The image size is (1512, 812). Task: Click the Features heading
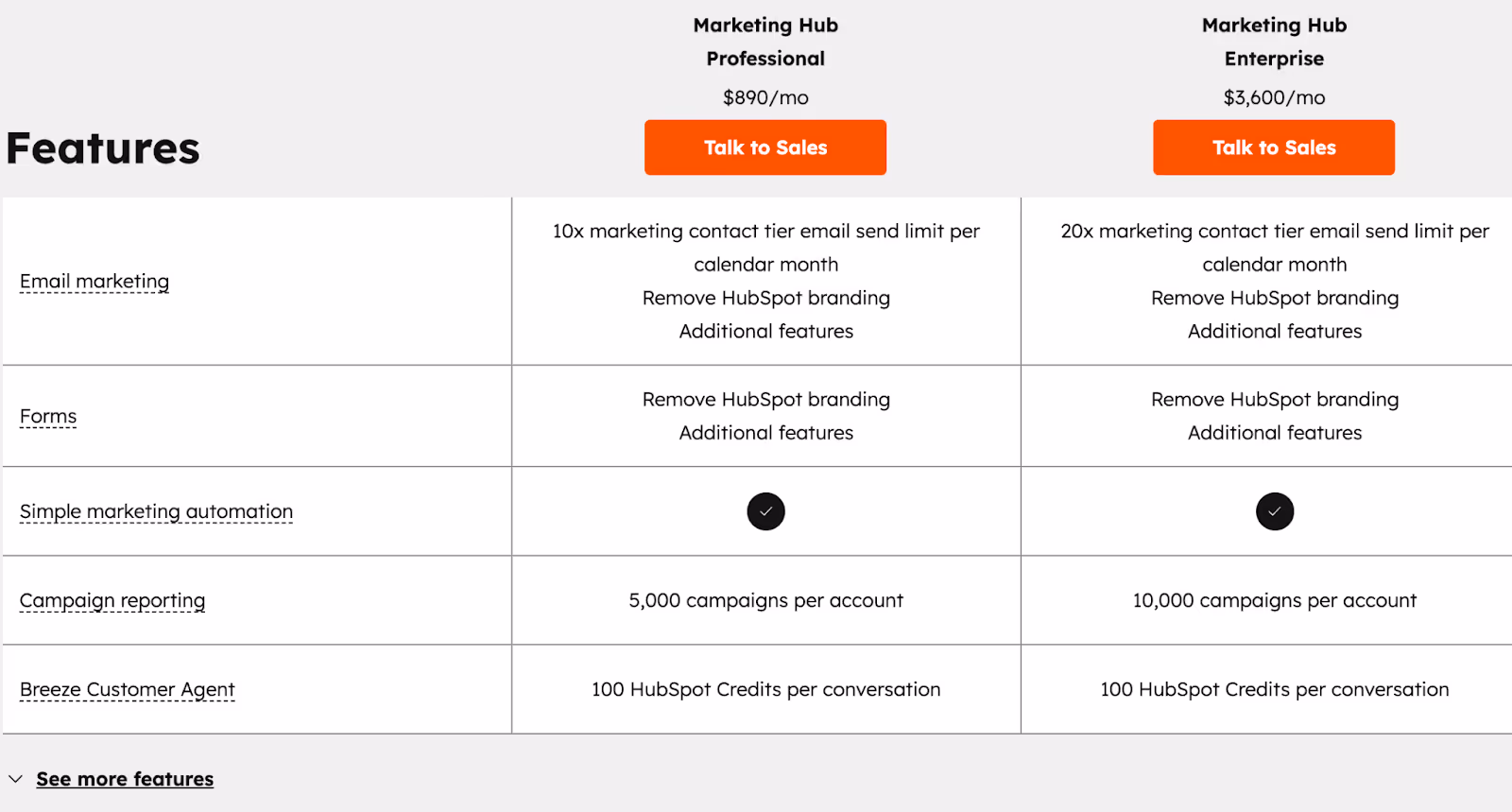pyautogui.click(x=102, y=147)
